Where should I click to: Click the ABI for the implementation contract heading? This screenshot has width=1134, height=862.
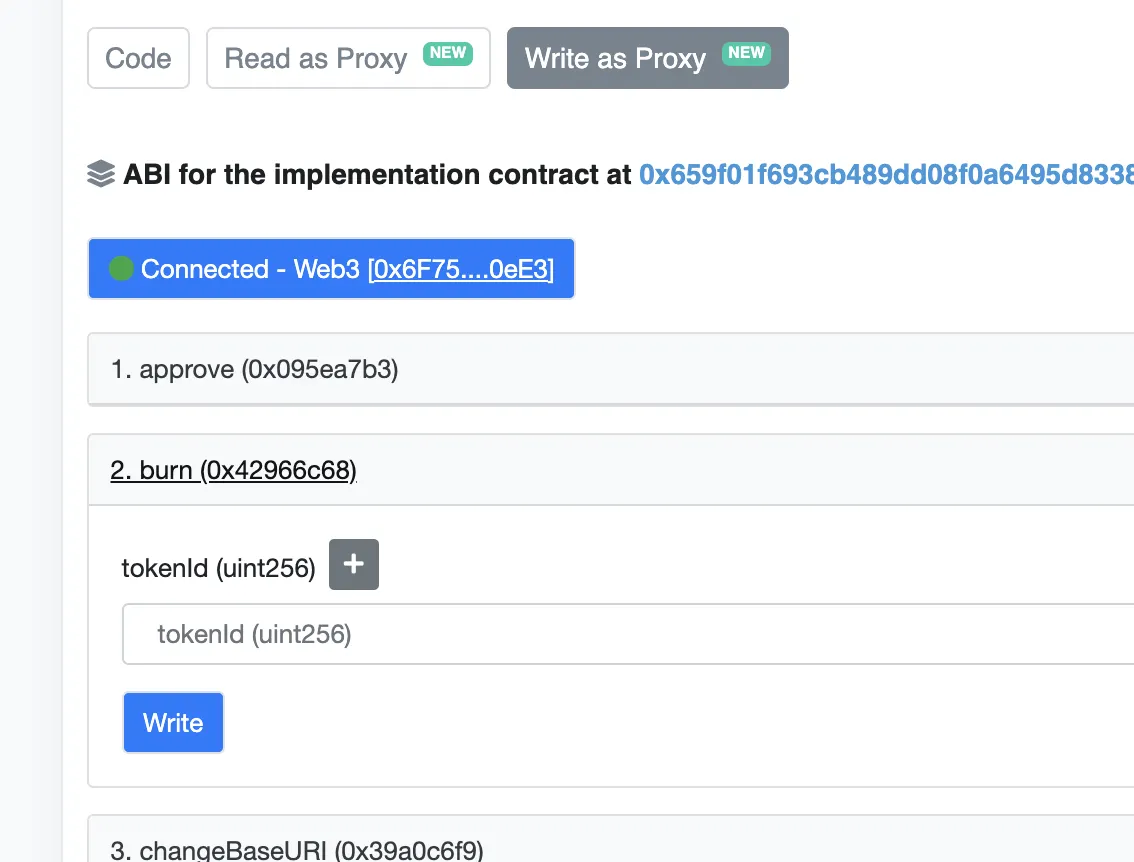378,175
